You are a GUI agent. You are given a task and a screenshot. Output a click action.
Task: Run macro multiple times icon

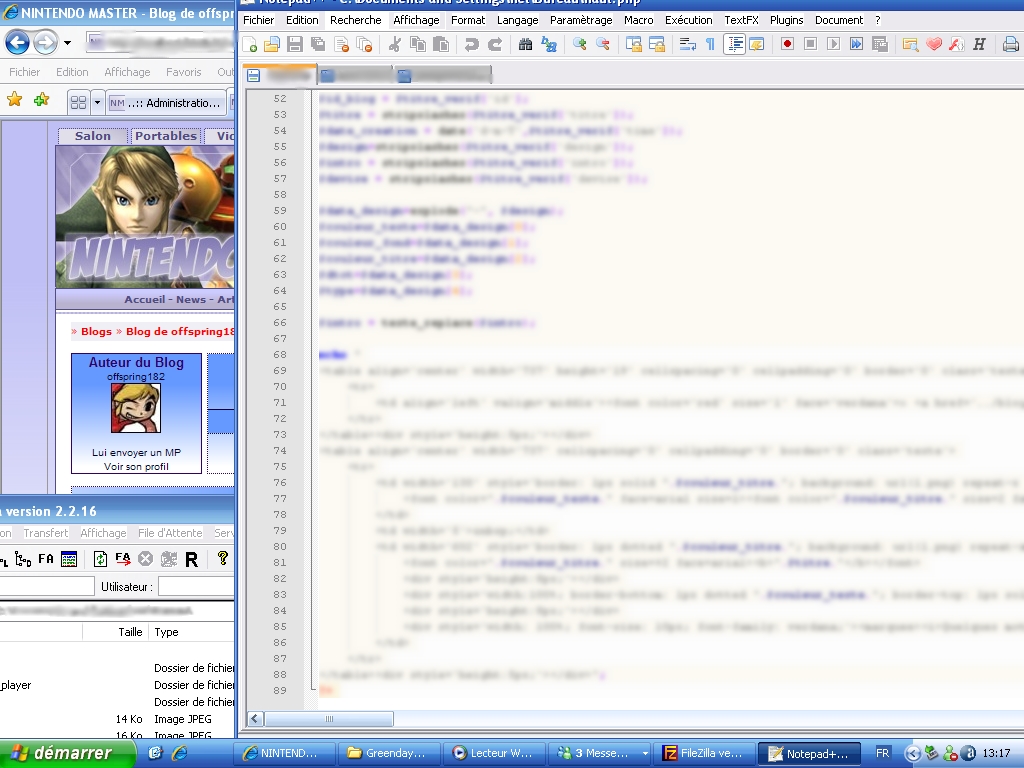[x=856, y=44]
